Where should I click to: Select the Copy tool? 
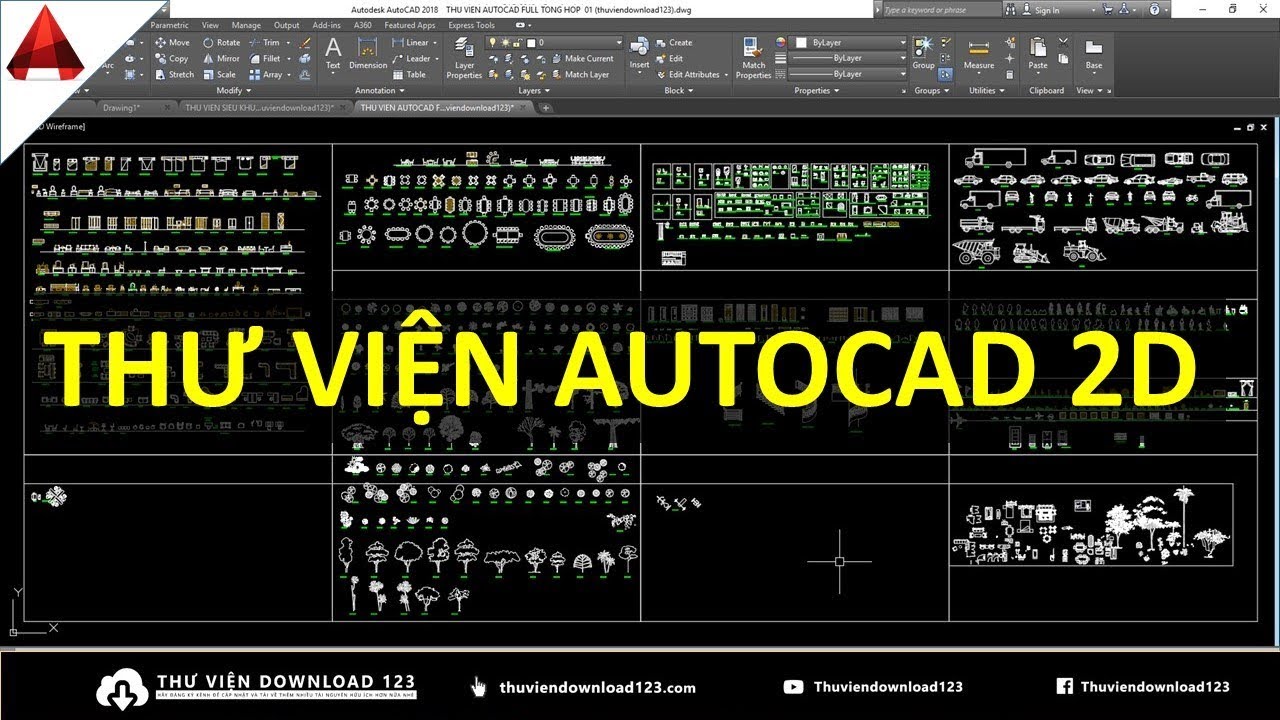point(171,59)
